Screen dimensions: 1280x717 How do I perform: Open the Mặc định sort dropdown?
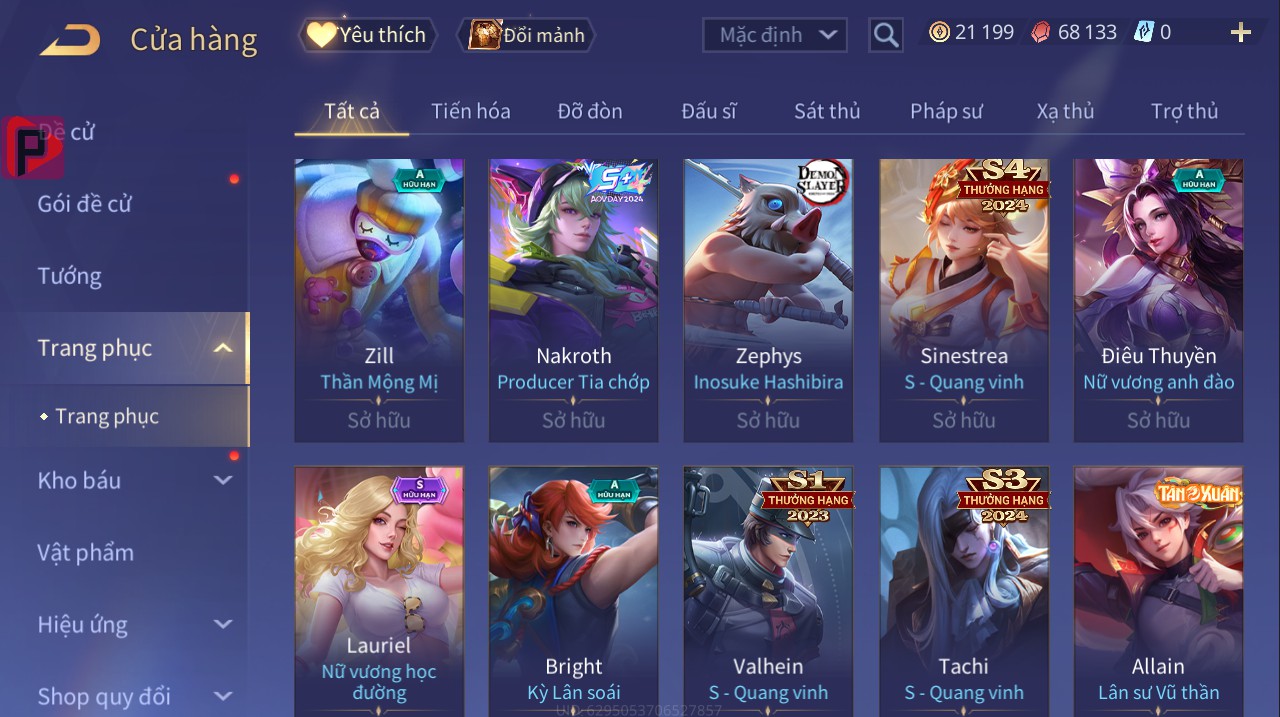click(775, 35)
